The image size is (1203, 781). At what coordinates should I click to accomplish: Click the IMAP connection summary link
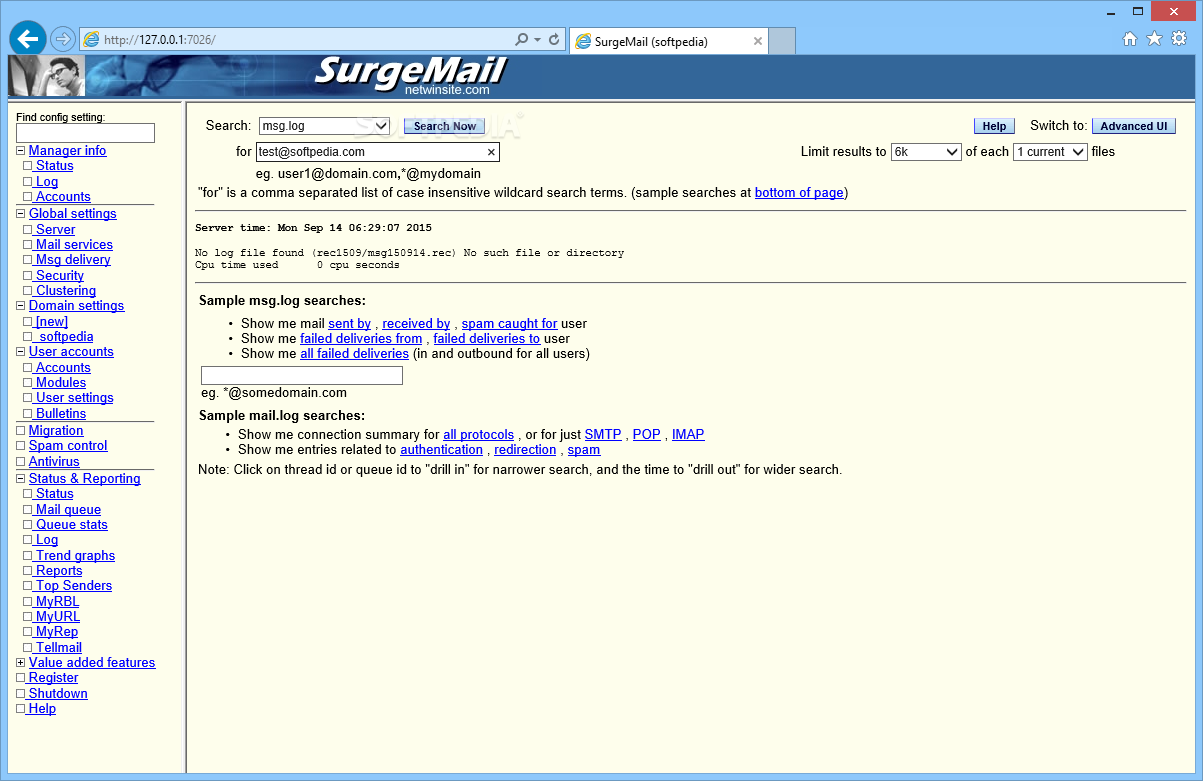[688, 435]
